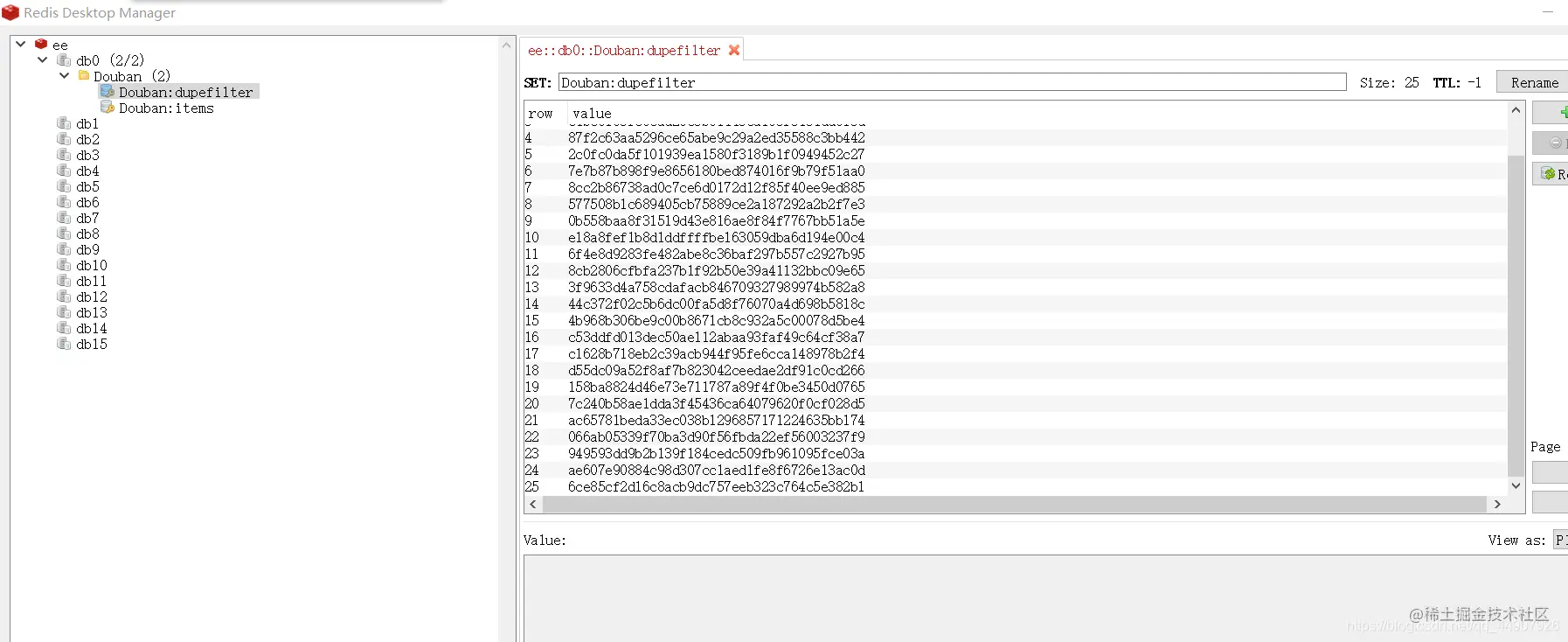Close the Douban:dupefilter tab
The width and height of the screenshot is (1568, 642).
click(734, 50)
